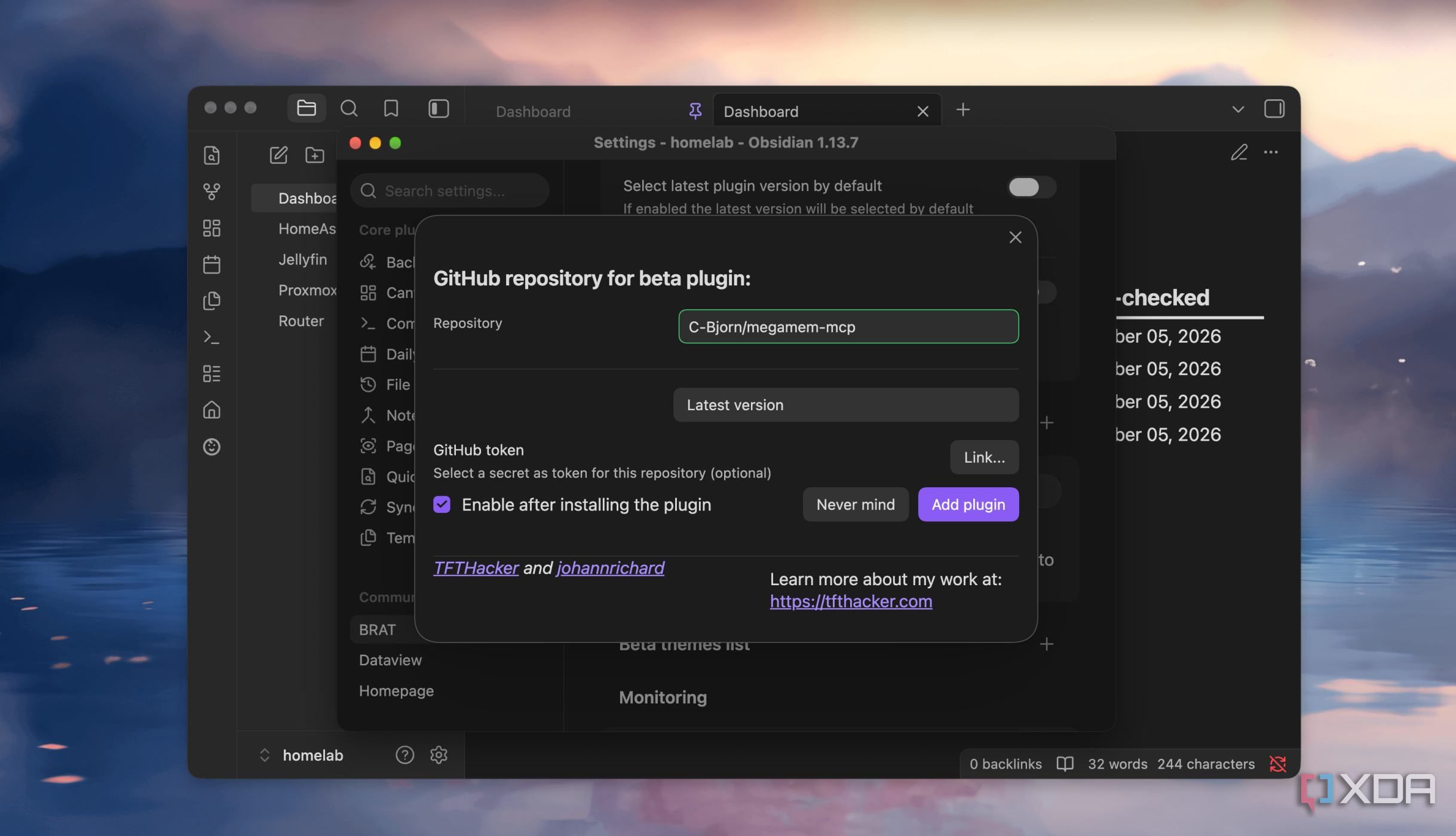Image resolution: width=1456 pixels, height=836 pixels.
Task: Open a new tab with plus
Action: [x=963, y=110]
